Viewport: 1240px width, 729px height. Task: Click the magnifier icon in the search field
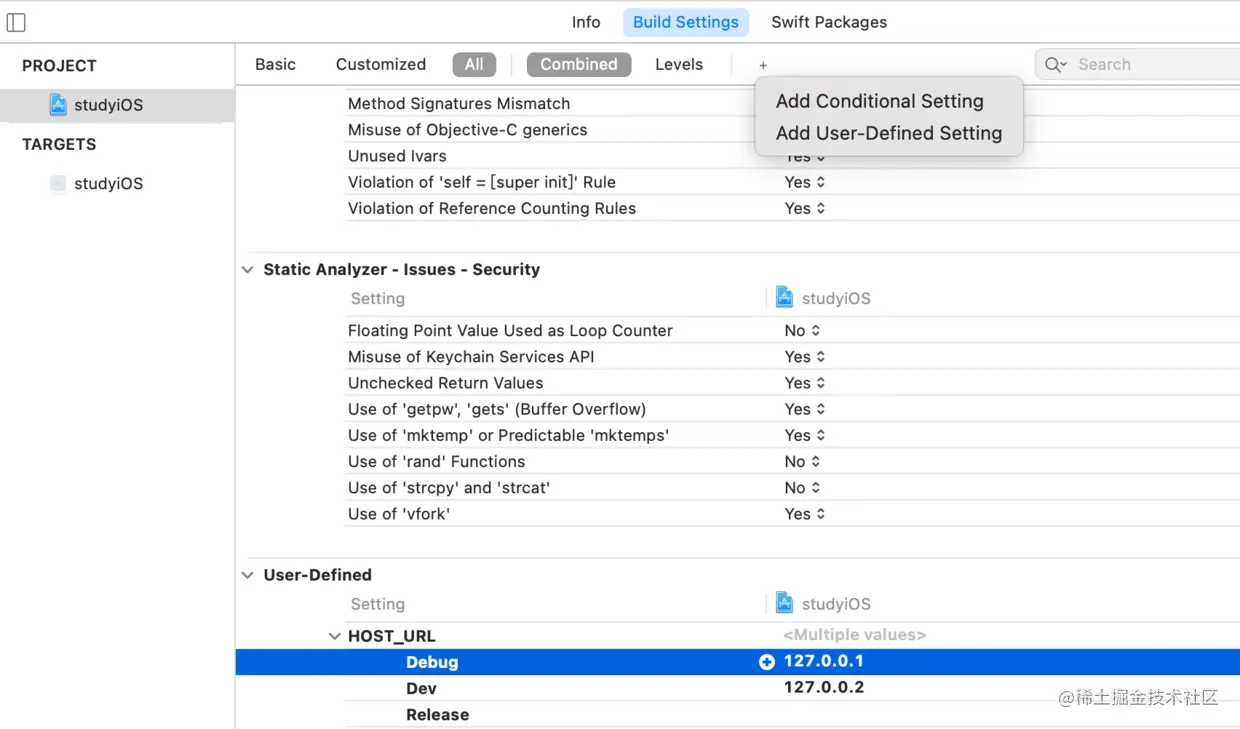pos(1053,64)
